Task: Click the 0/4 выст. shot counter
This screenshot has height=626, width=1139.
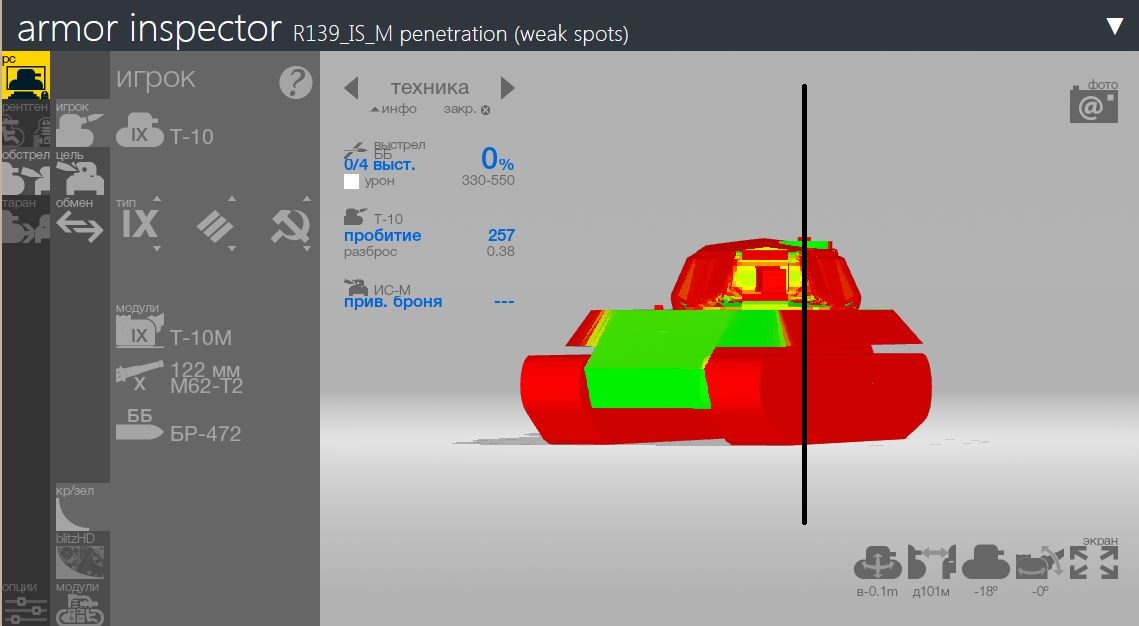Action: [x=380, y=165]
